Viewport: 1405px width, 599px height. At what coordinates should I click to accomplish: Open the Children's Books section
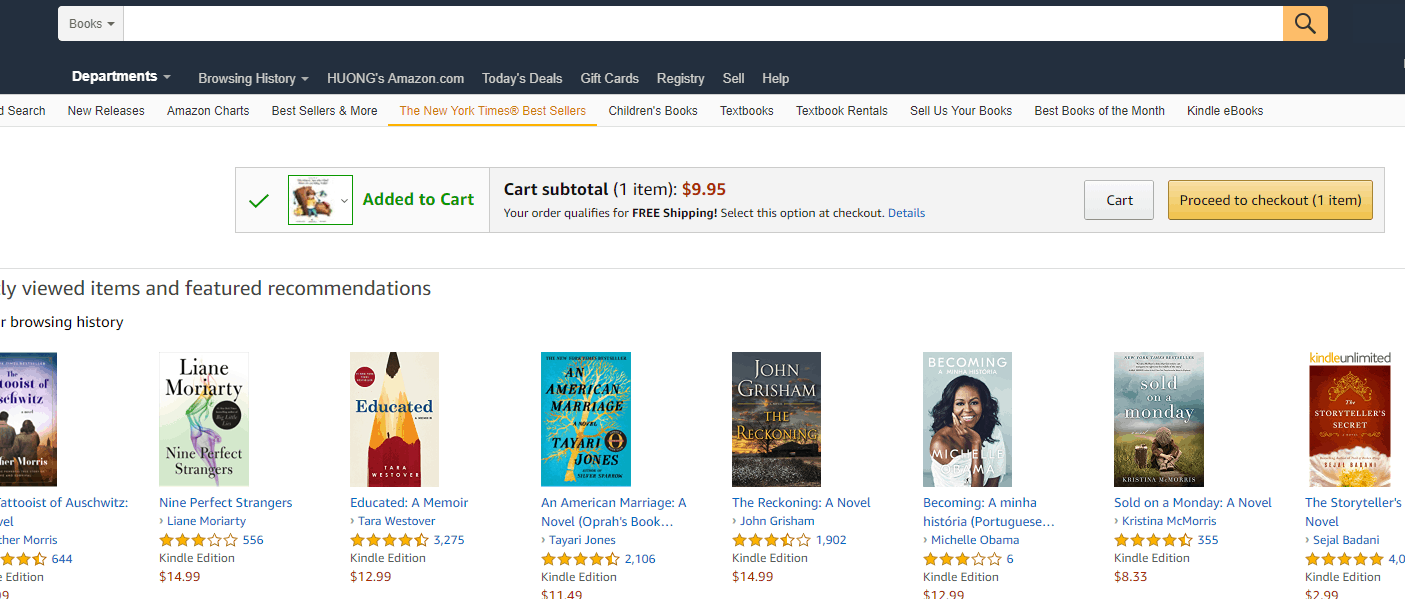(x=652, y=110)
